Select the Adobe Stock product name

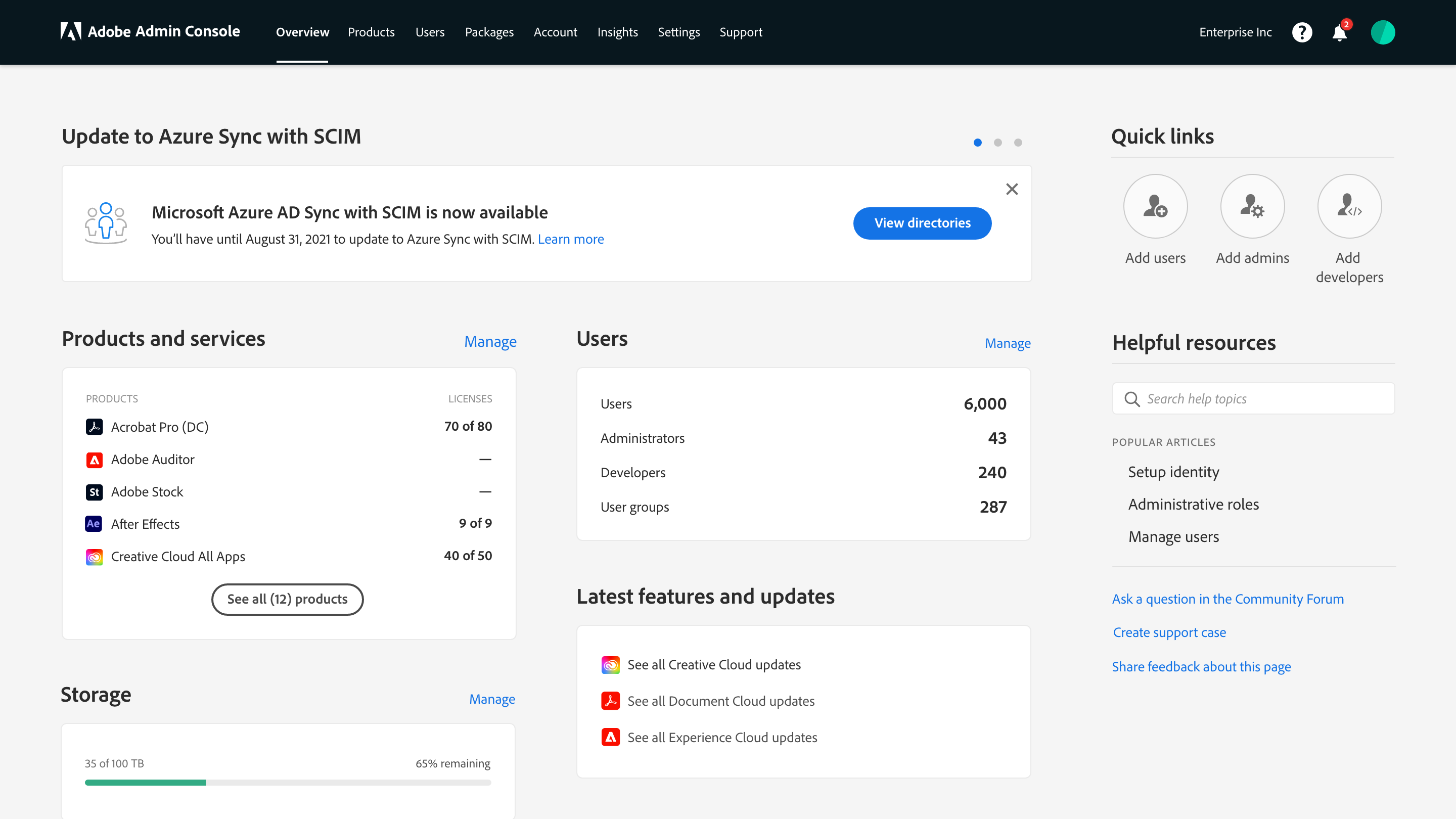147,492
